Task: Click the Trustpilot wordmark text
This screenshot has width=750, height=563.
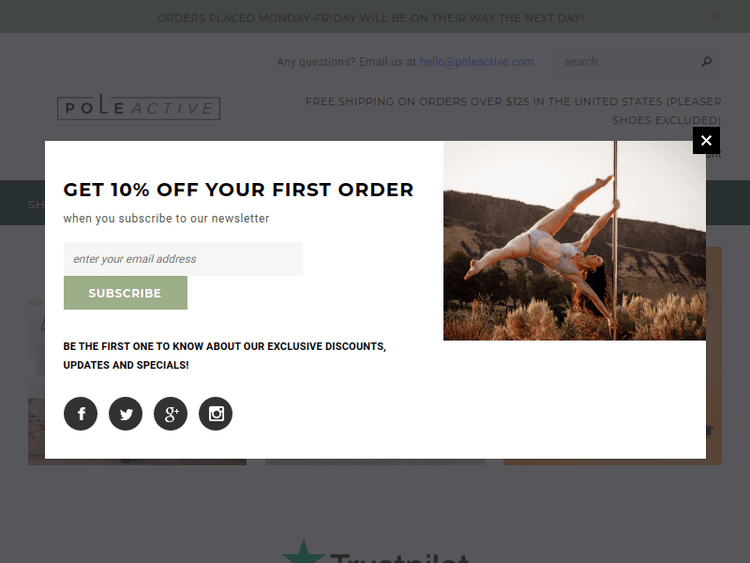Action: click(x=399, y=558)
